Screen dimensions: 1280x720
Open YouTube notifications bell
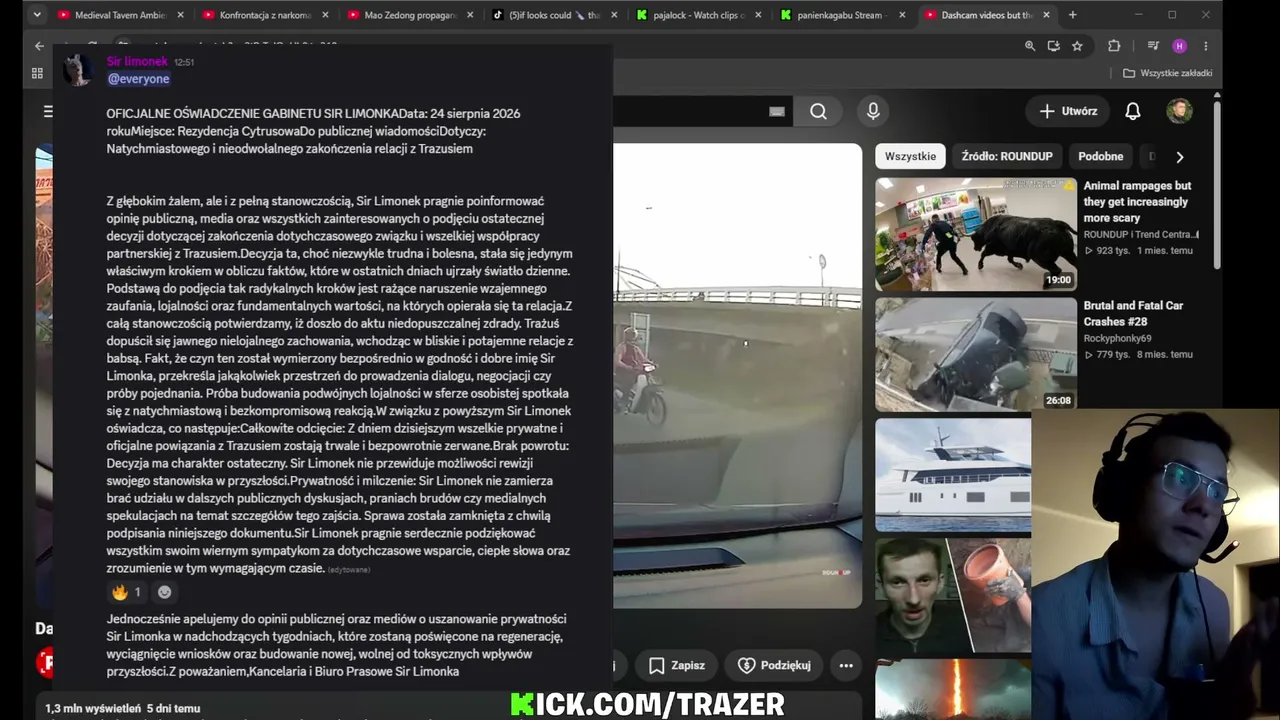click(1132, 111)
